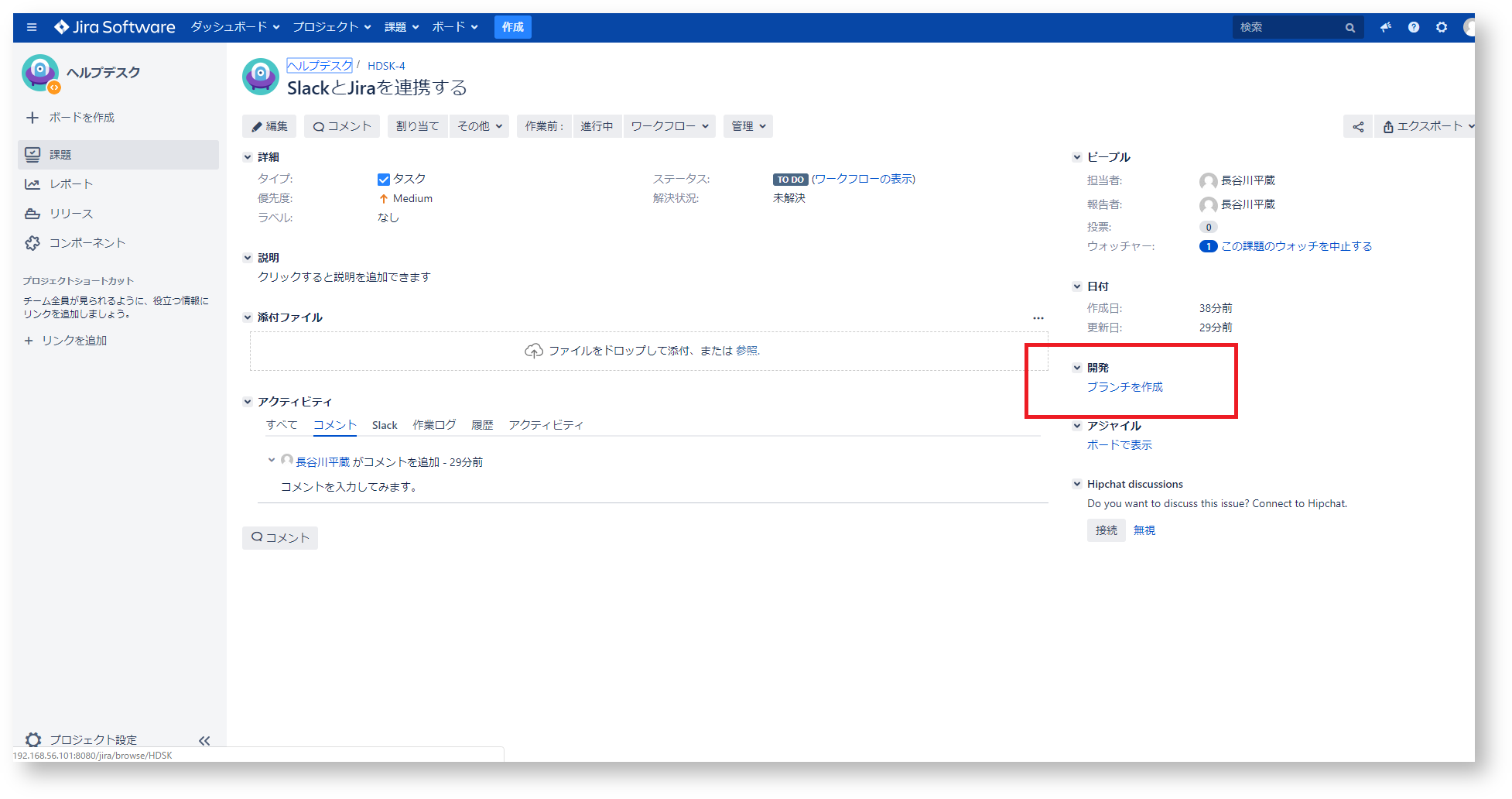Image resolution: width=1512 pixels, height=799 pixels.
Task: Open the プロジェクト menu
Action: [332, 27]
